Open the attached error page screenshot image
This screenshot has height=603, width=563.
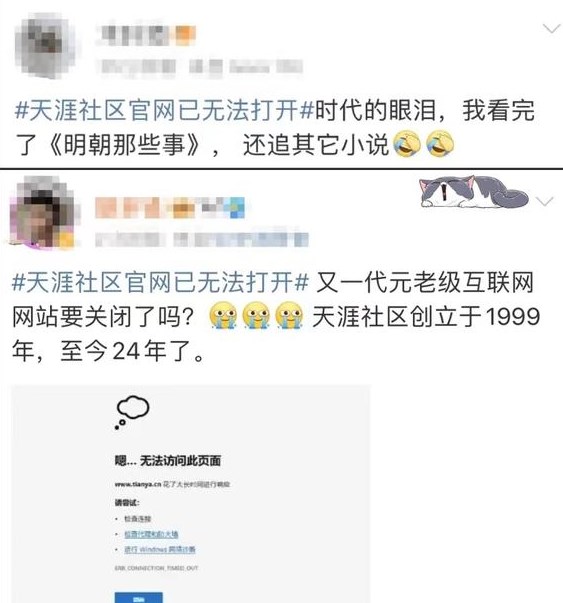coord(191,494)
